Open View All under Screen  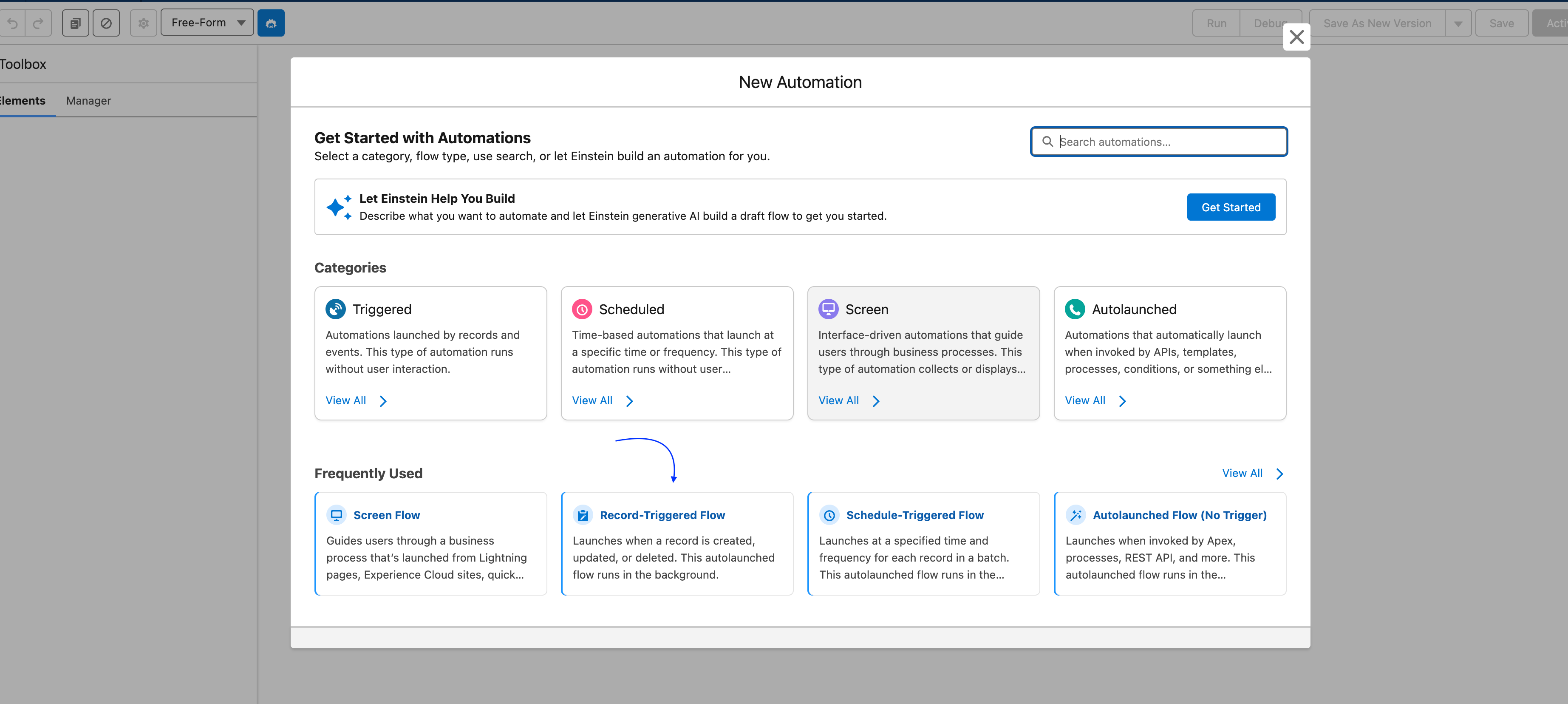pyautogui.click(x=839, y=401)
